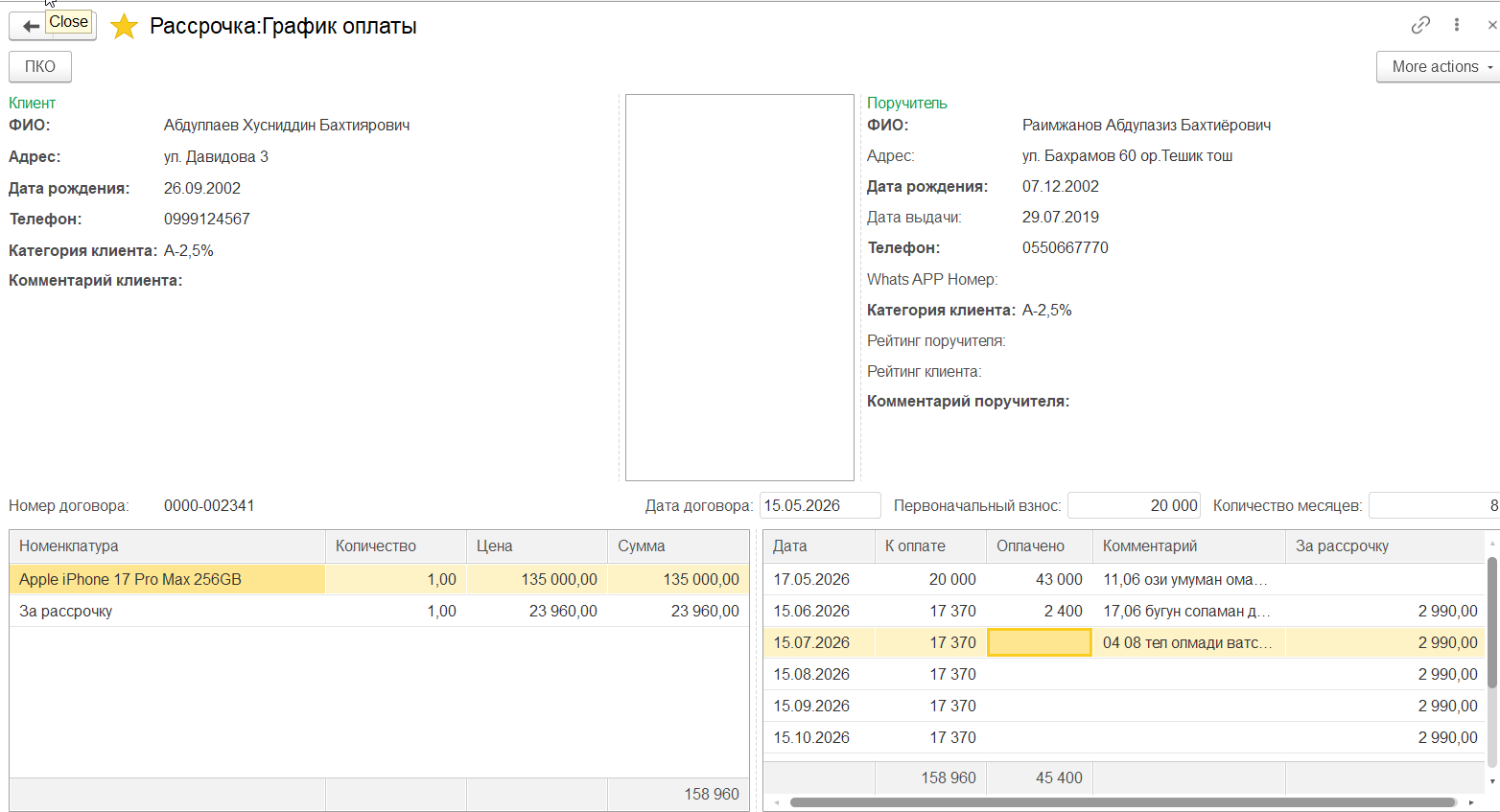1500x812 pixels.
Task: Click the 135 000,00 price cell
Action: click(x=537, y=579)
